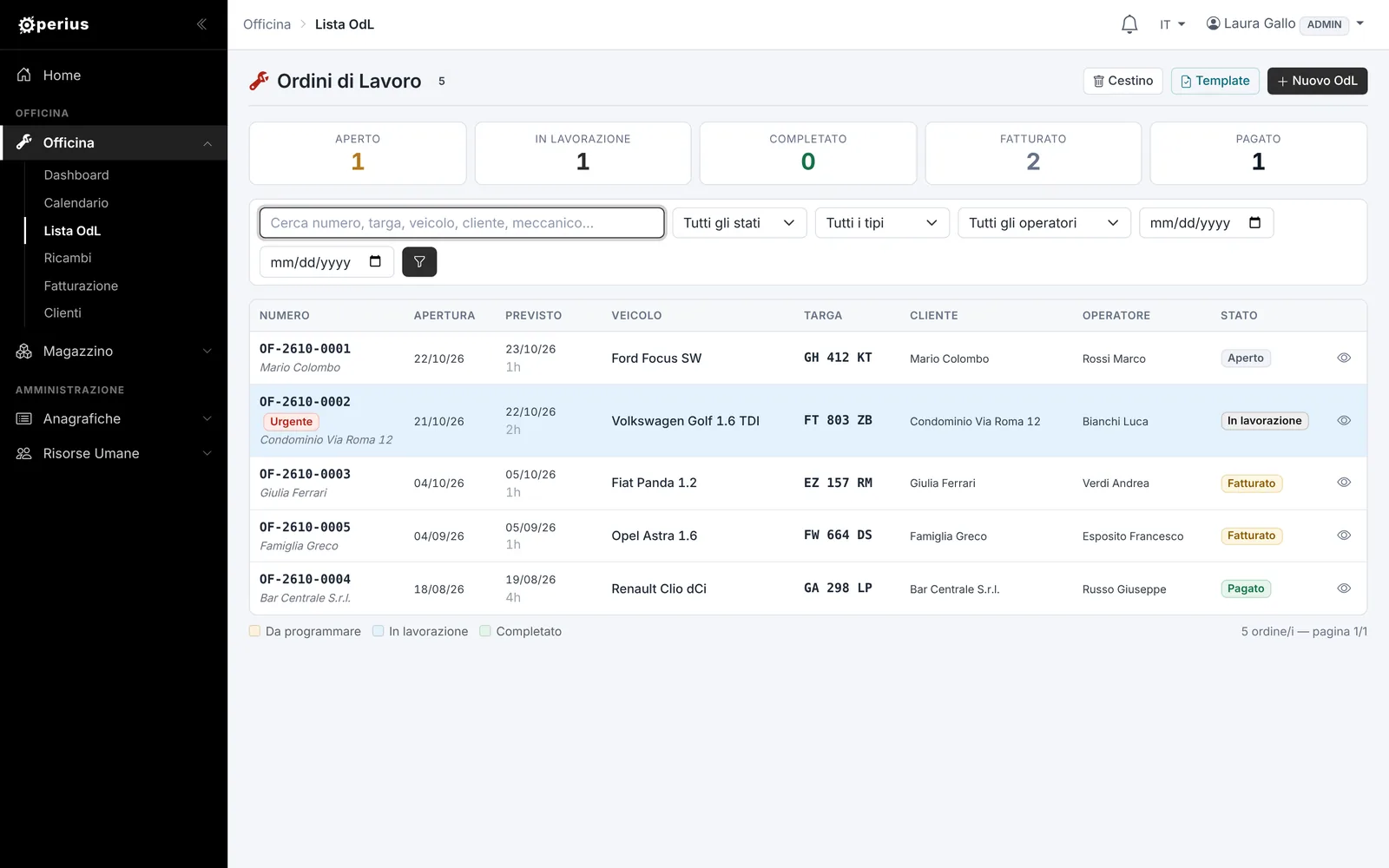Open Clienti in Officina menu
The image size is (1389, 868).
[x=63, y=312]
